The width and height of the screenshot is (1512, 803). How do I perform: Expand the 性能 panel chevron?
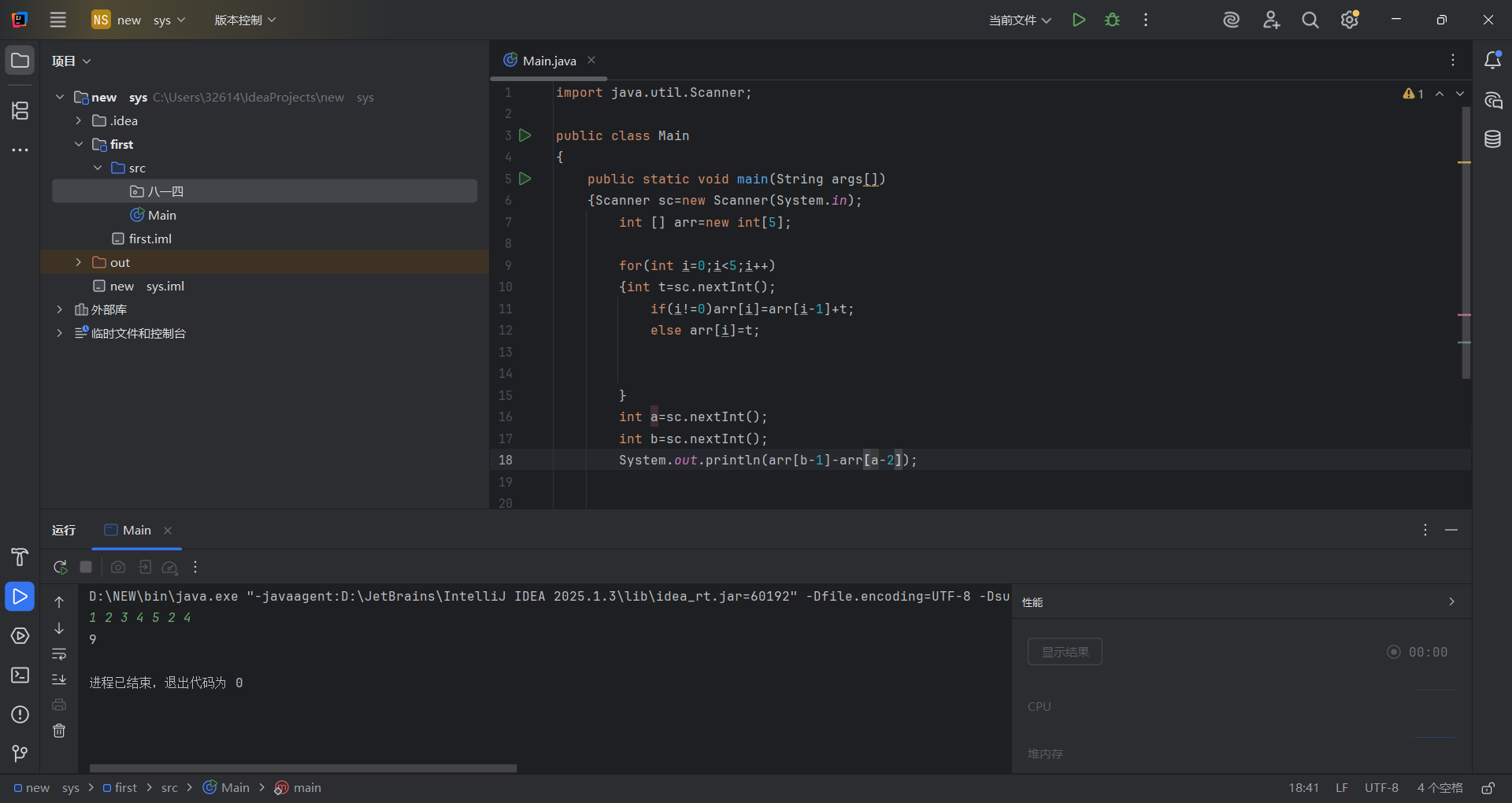pos(1451,601)
